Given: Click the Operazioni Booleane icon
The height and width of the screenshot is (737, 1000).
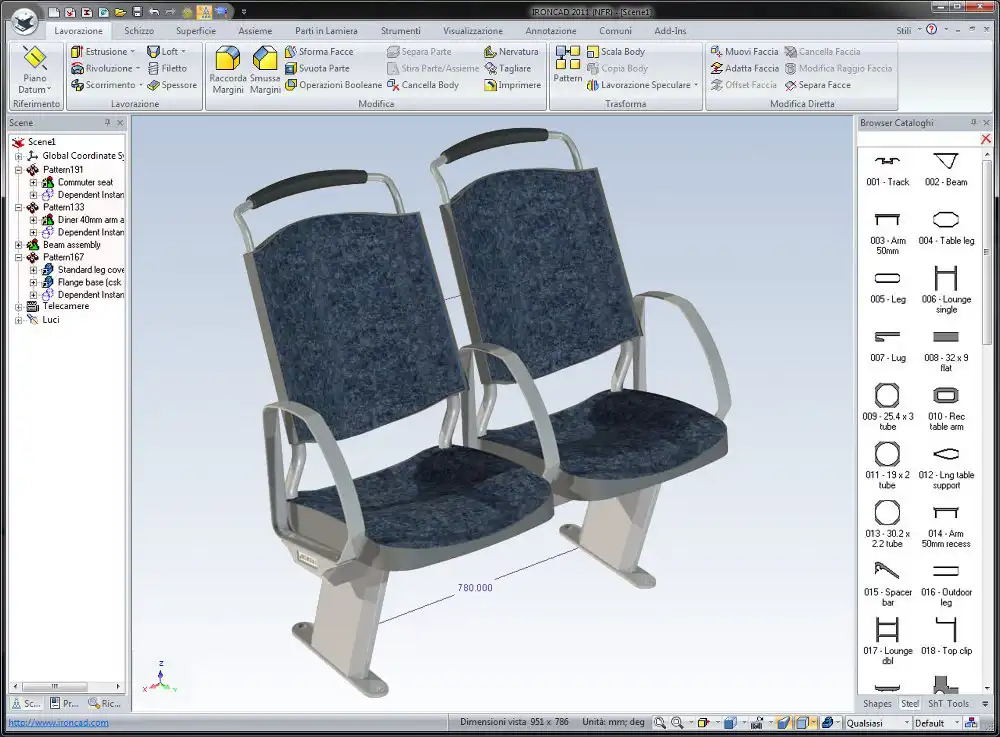Looking at the screenshot, I should (x=291, y=85).
